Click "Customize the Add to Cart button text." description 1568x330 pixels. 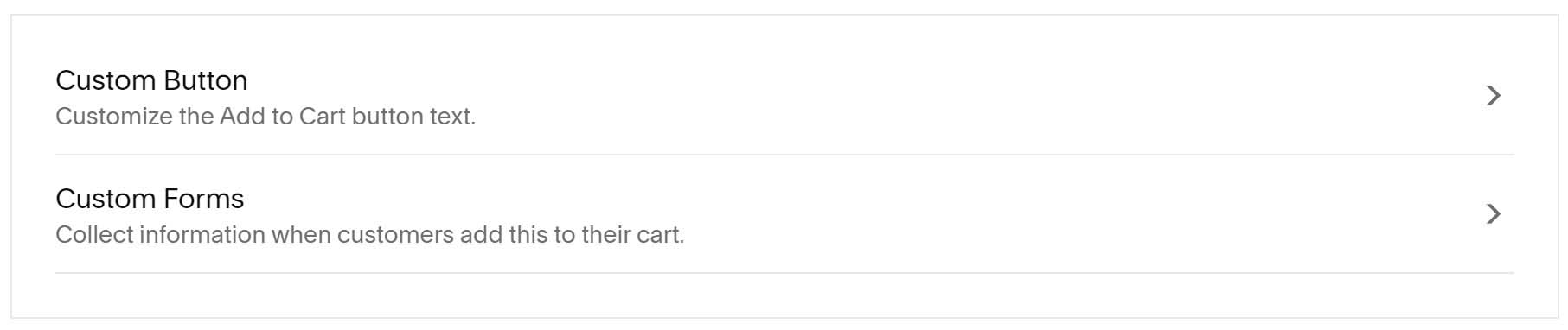click(x=266, y=117)
